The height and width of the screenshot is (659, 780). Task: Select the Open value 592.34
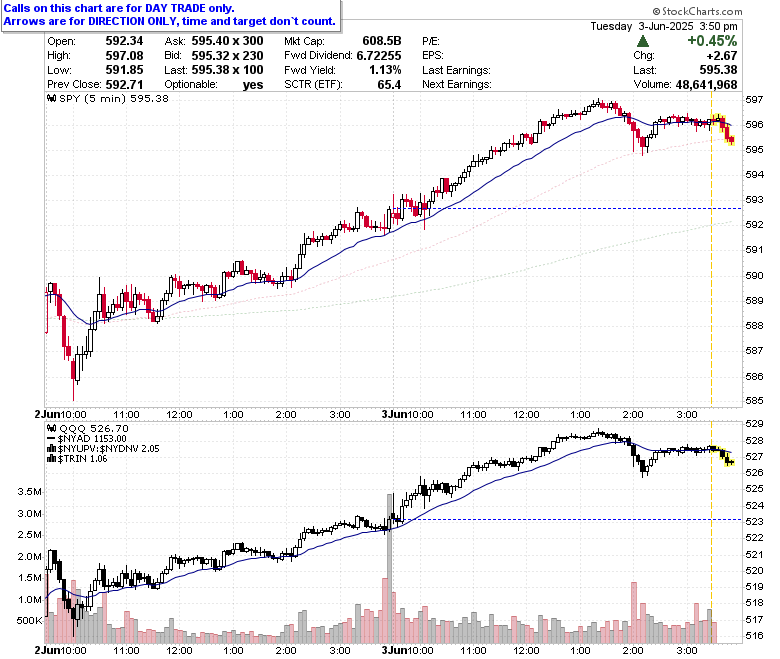(x=124, y=41)
